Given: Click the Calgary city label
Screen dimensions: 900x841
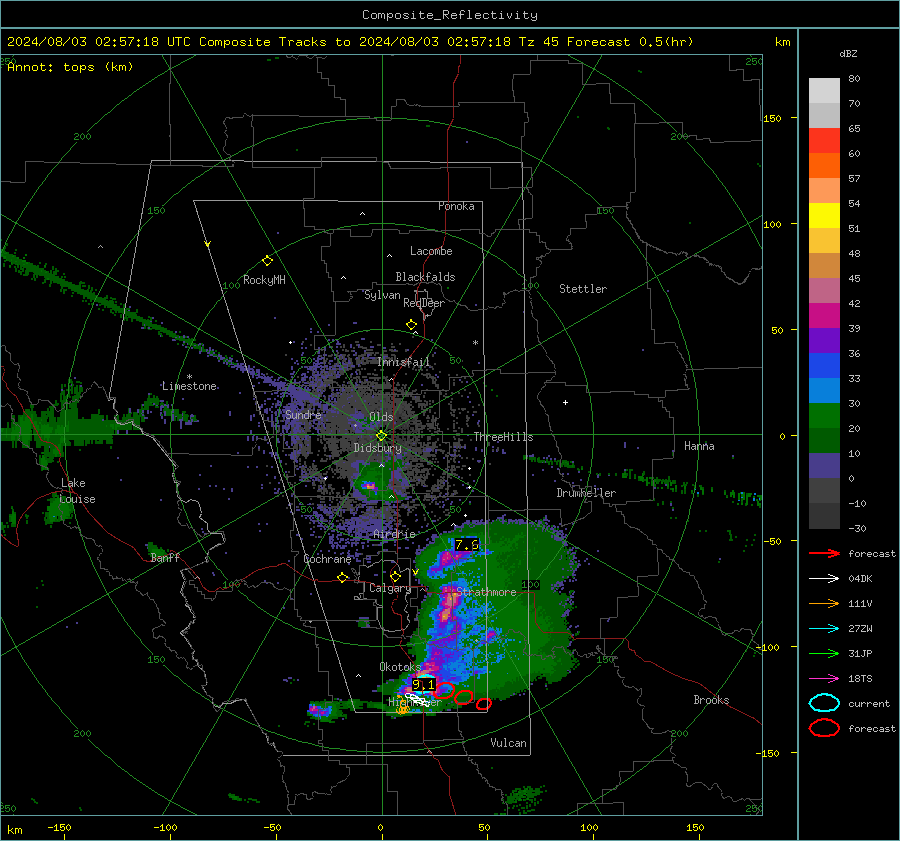Looking at the screenshot, I should tap(390, 588).
